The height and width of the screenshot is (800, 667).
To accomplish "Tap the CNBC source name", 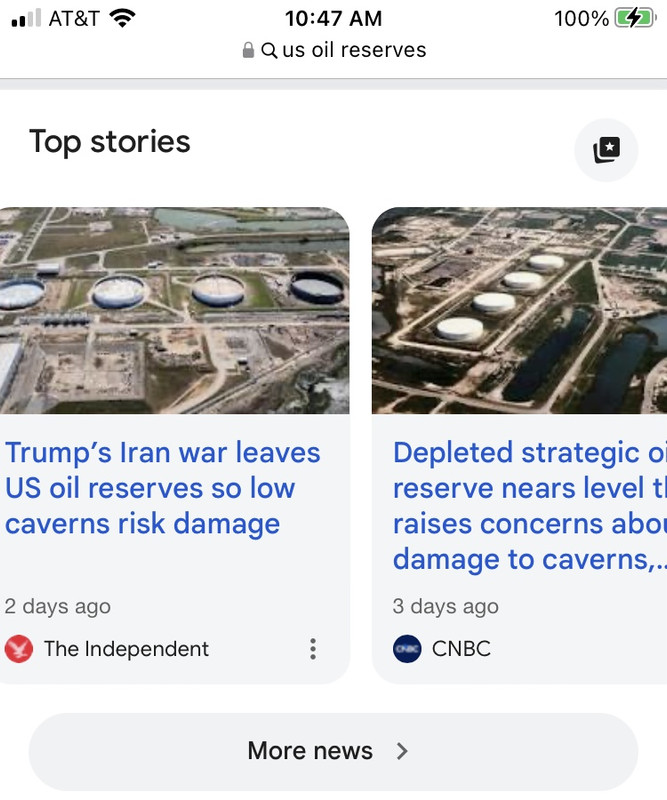I will tap(461, 649).
